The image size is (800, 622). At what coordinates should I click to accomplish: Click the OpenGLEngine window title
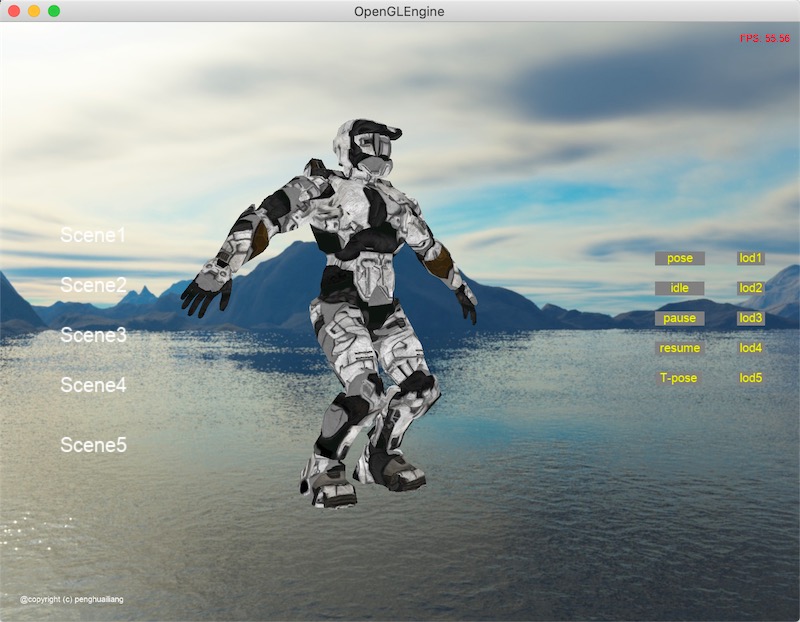click(x=399, y=12)
